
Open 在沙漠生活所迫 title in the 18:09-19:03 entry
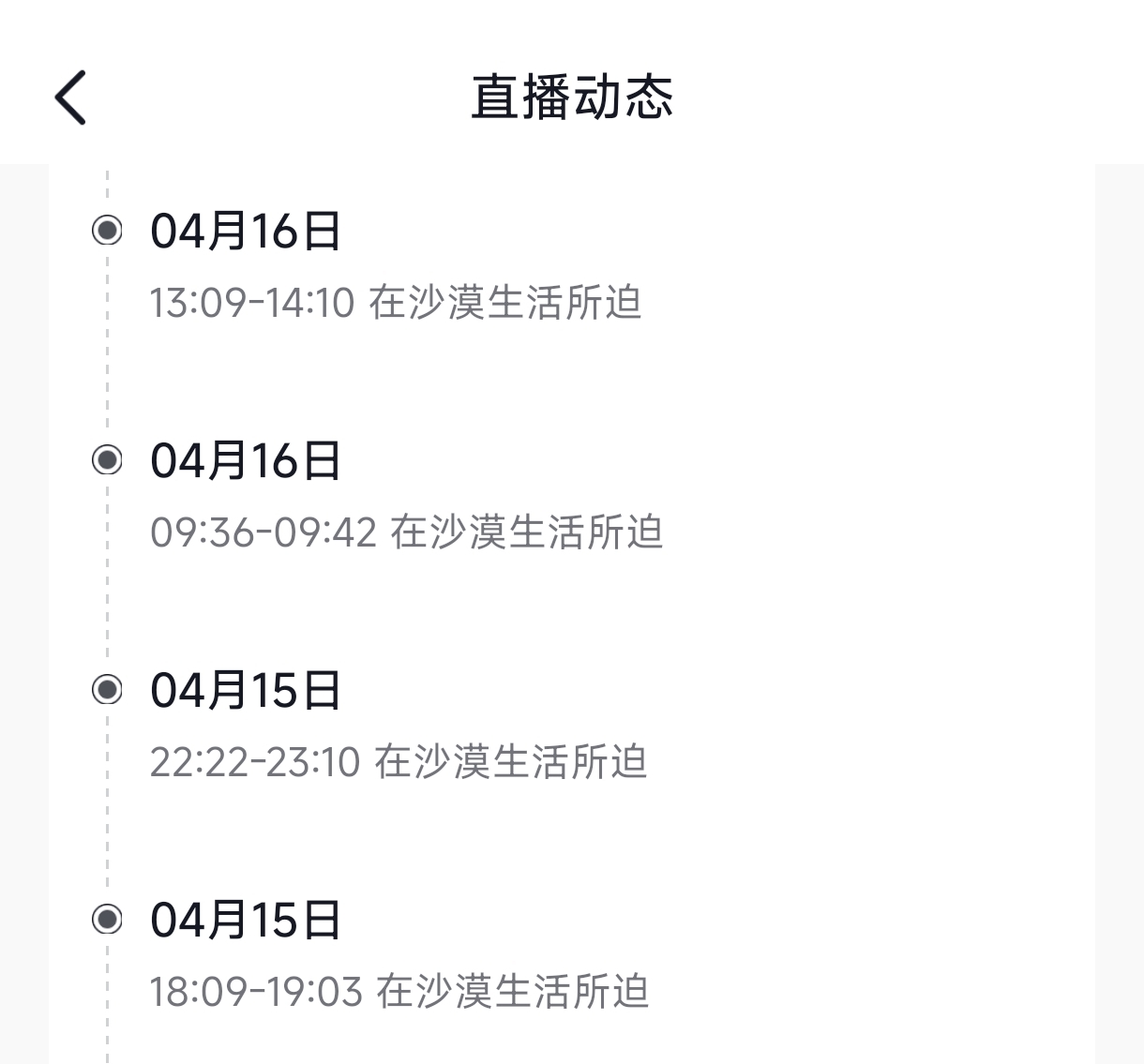513,992
